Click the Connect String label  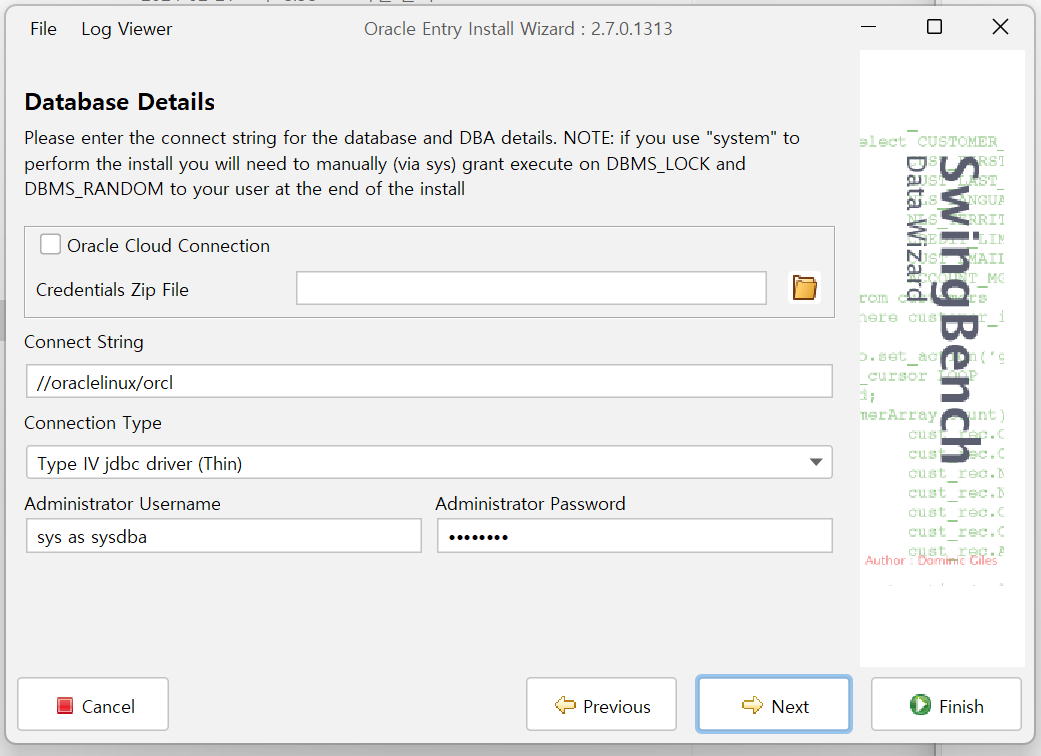pyautogui.click(x=84, y=342)
